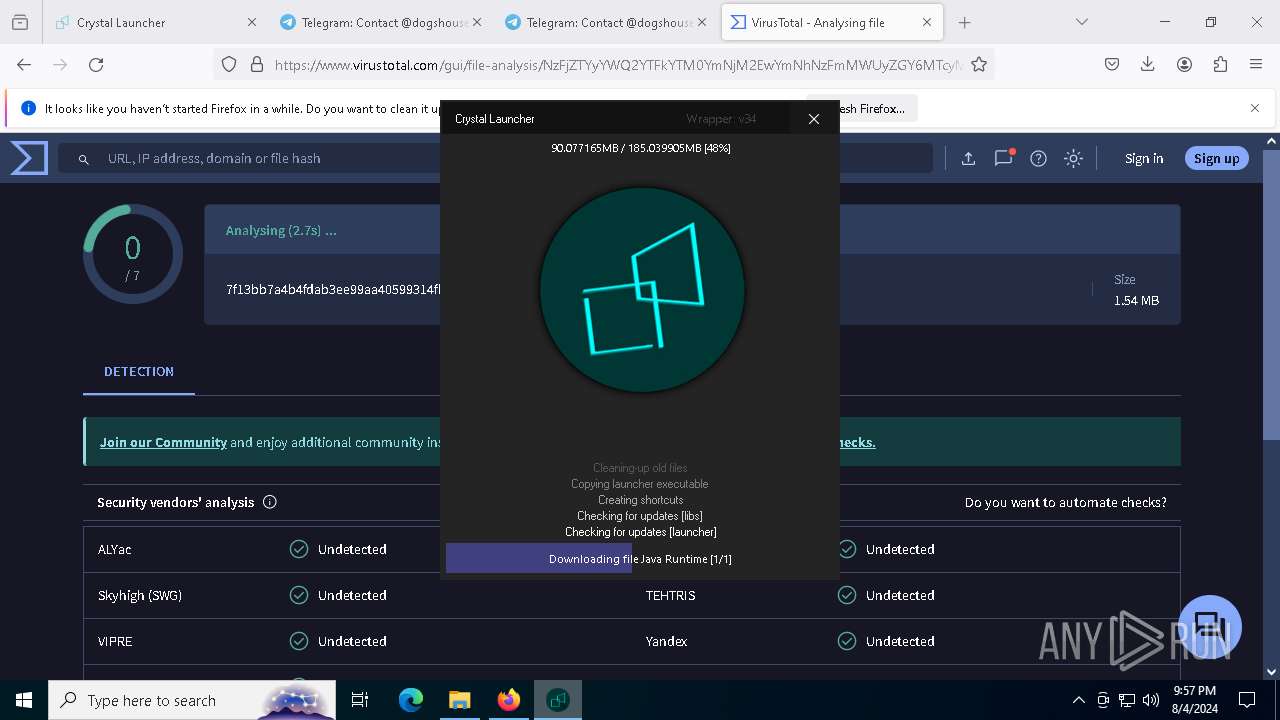Screen dimensions: 1280x720
Task: Click the detection score circle 0/7
Action: pyautogui.click(x=133, y=254)
